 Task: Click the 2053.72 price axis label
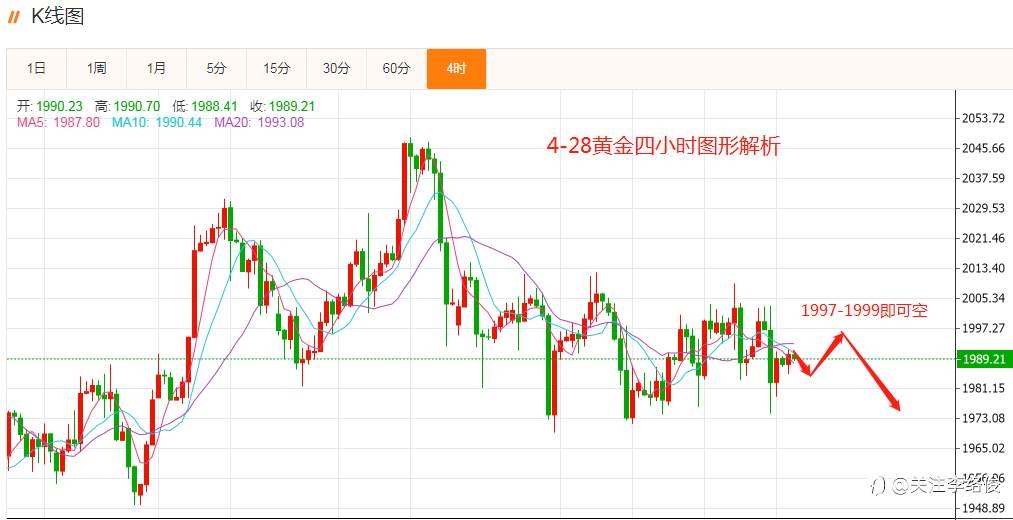coord(983,118)
